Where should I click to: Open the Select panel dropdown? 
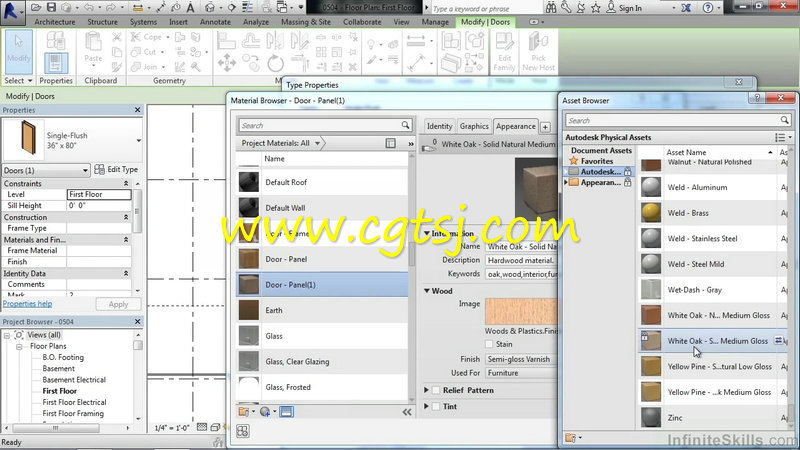18,81
